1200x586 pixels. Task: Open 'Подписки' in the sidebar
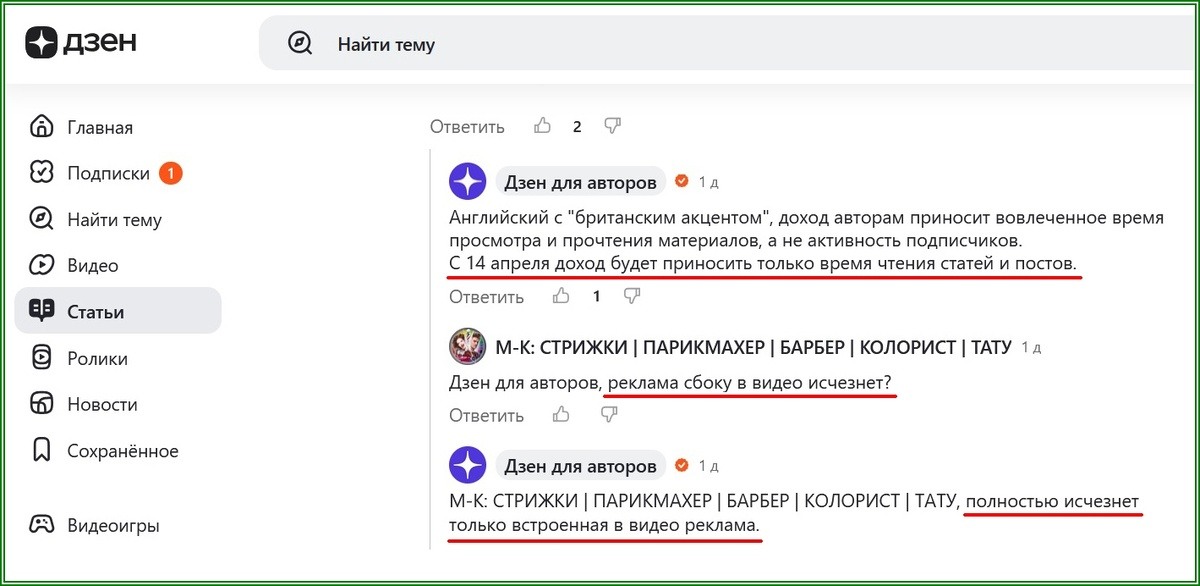pos(118,173)
